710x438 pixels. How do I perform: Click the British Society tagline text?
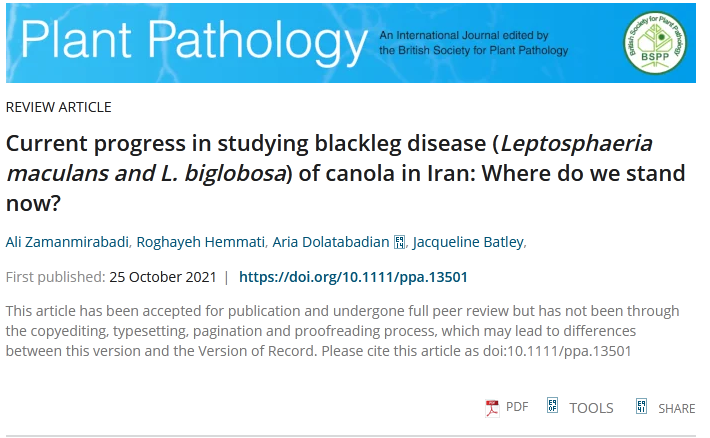pos(474,43)
